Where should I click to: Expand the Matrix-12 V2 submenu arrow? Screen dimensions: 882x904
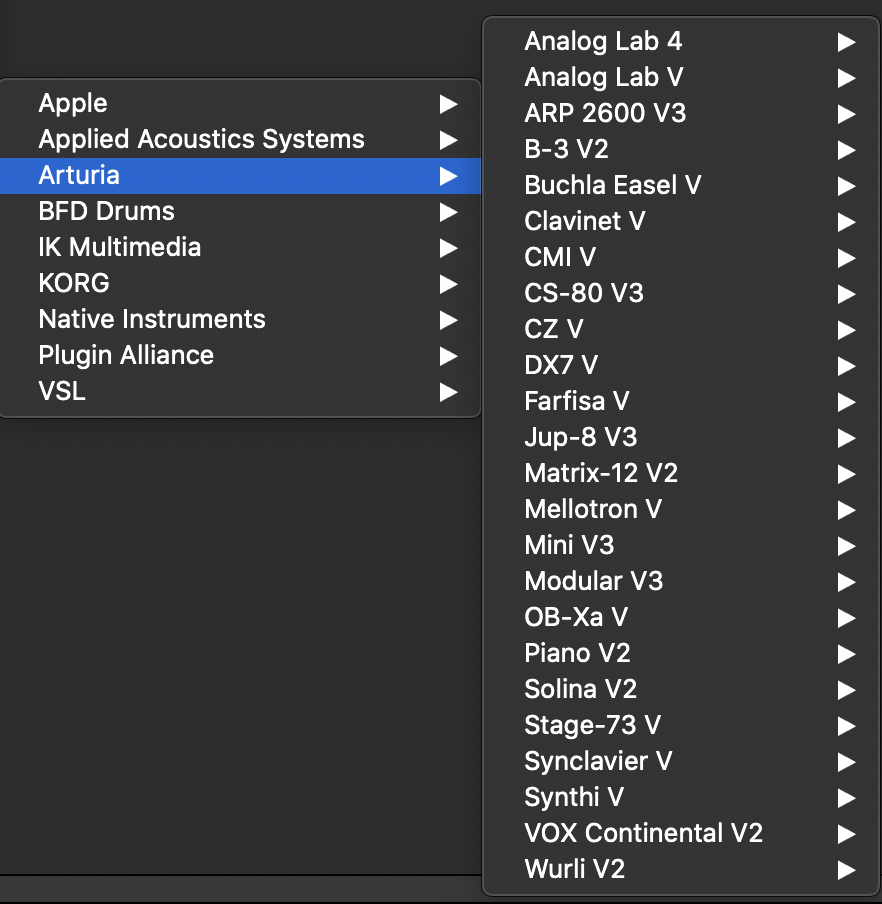click(847, 473)
